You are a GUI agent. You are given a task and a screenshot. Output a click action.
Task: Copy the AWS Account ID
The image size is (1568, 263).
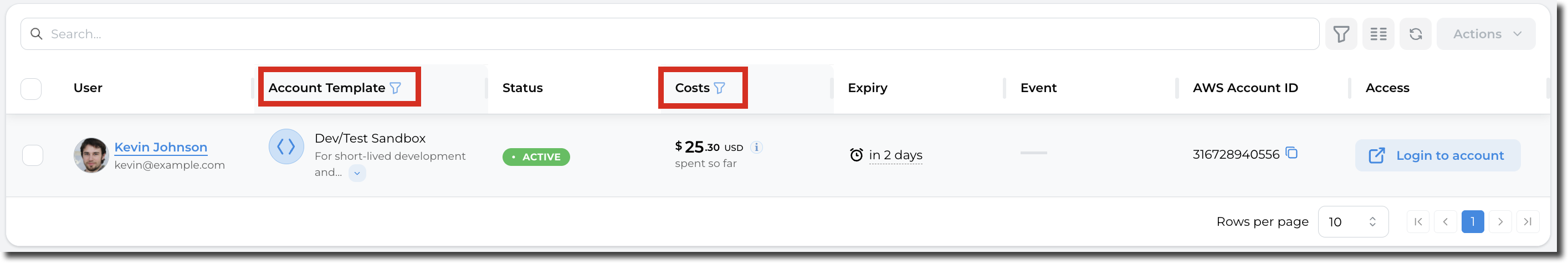(1292, 153)
